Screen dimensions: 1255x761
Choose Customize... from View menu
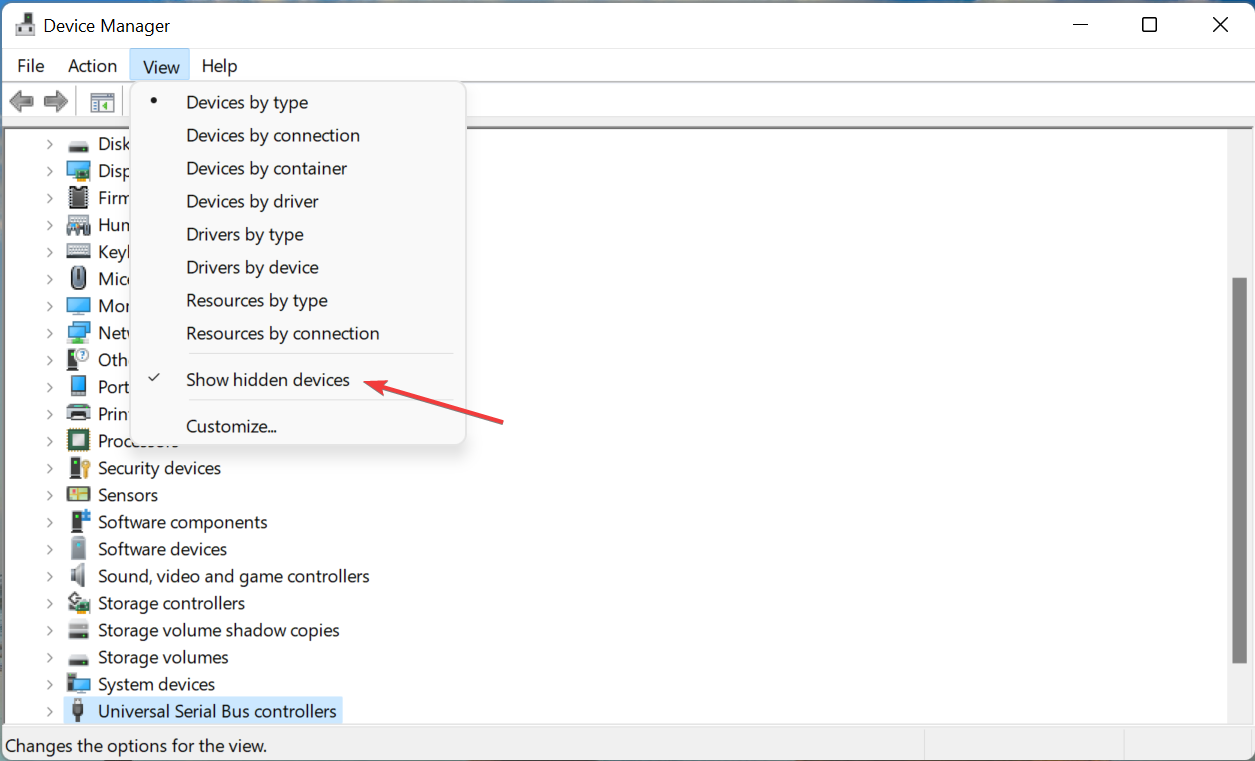coord(298,426)
